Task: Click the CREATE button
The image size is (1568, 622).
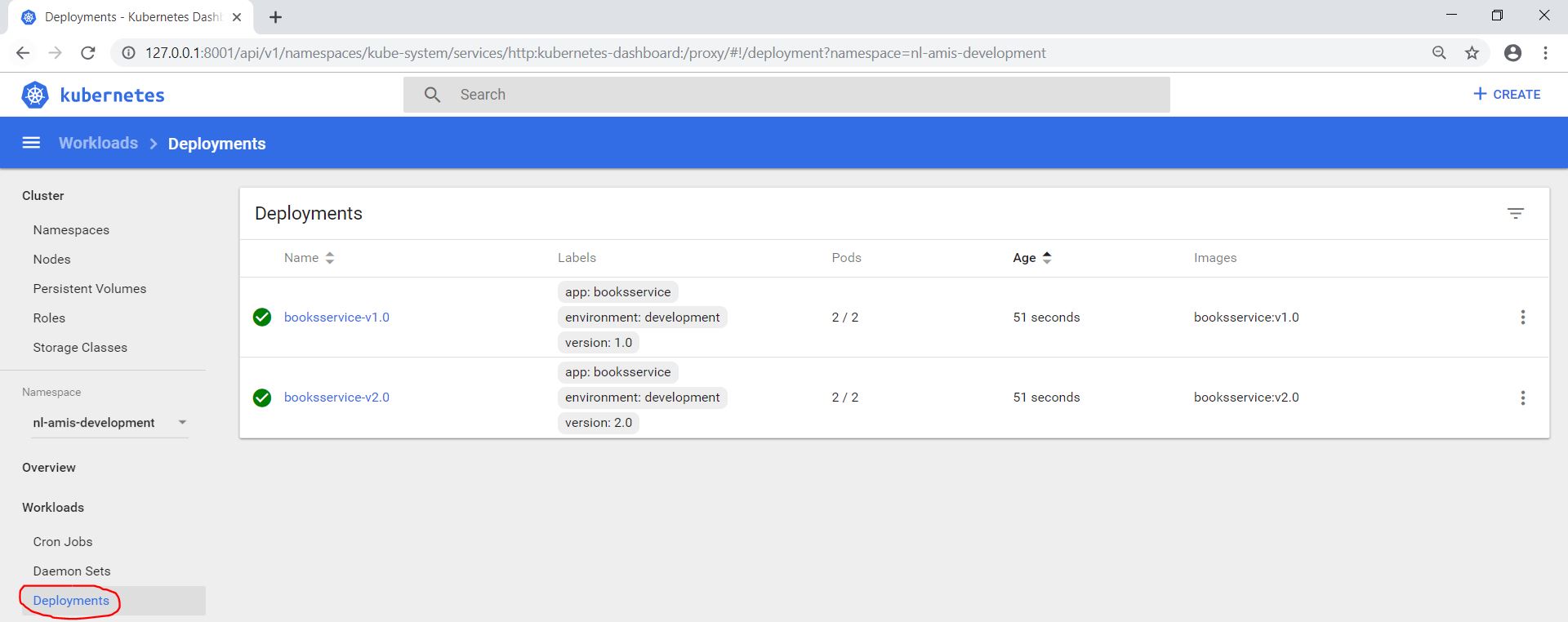Action: tap(1507, 95)
